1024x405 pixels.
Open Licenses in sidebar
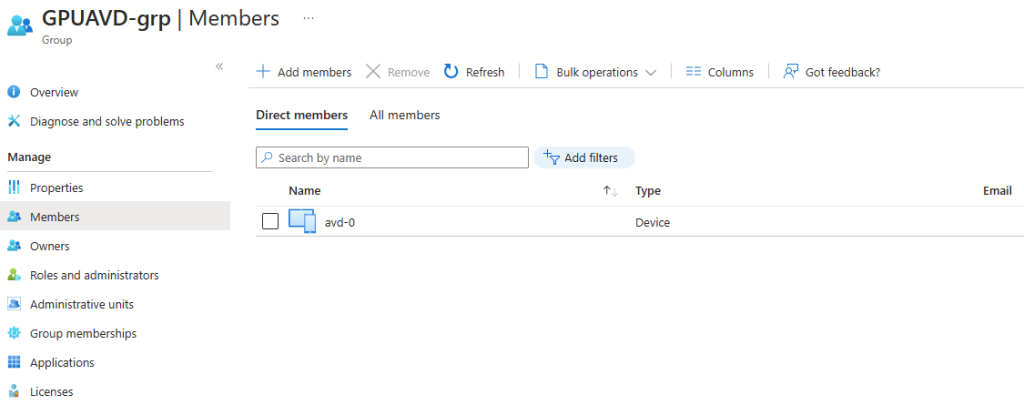click(52, 392)
